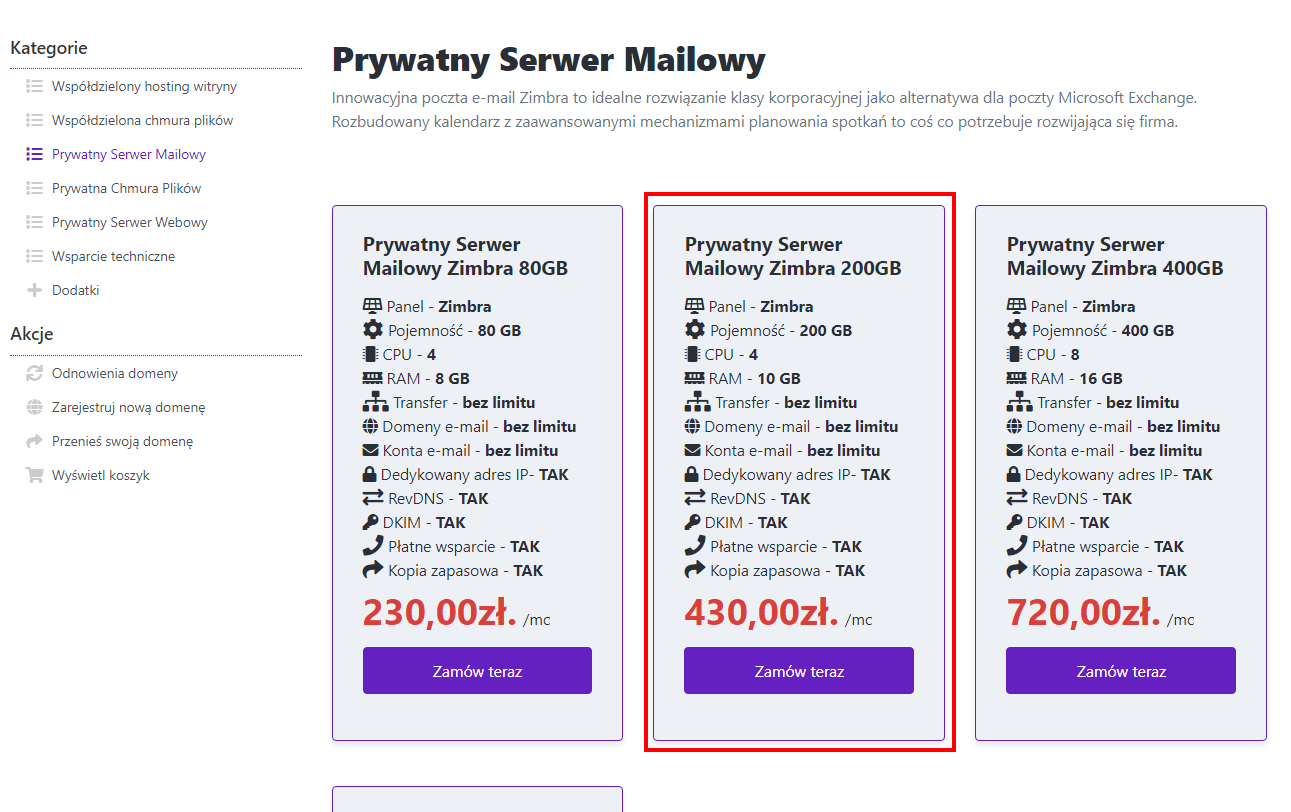This screenshot has height=812, width=1291.
Task: Open the Wyświetl koszyk link
Action: click(x=101, y=476)
